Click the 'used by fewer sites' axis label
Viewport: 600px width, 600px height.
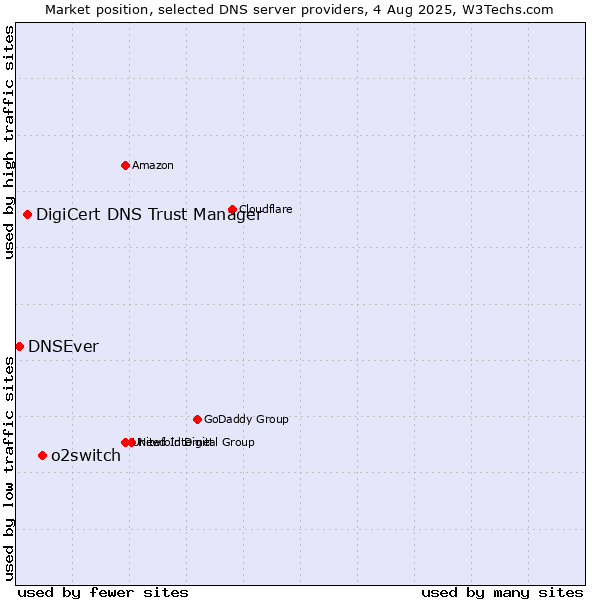point(103,593)
